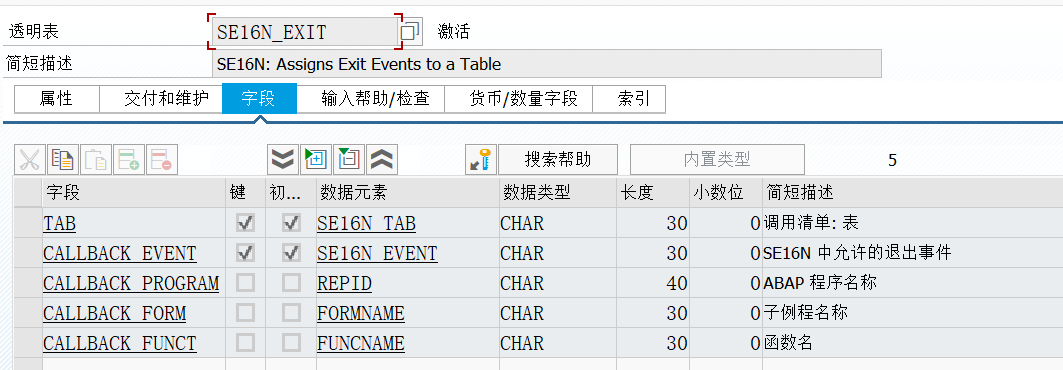
Task: Click the TAB field name
Action: click(60, 224)
